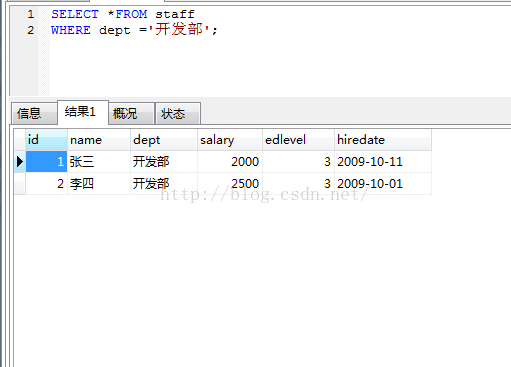Sort by the dept column header

pyautogui.click(x=164, y=140)
